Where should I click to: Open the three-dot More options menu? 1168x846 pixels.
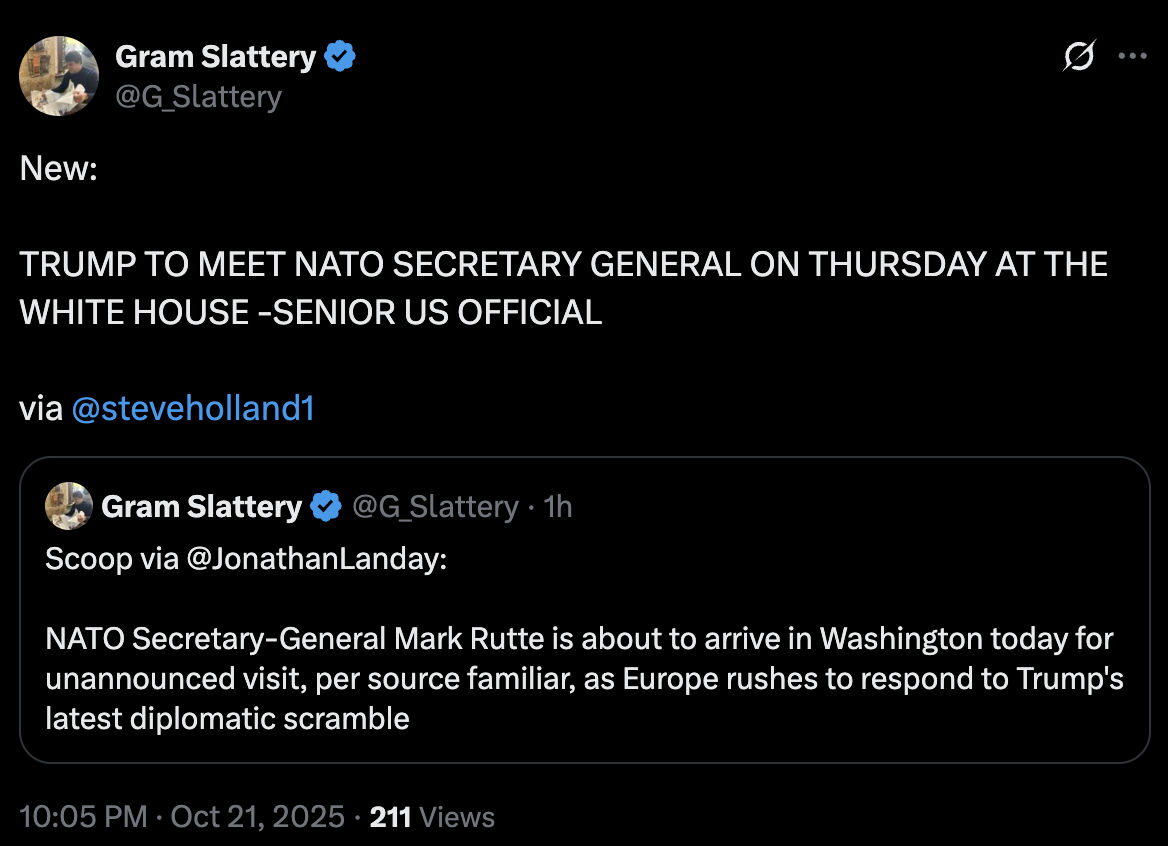[x=1132, y=57]
